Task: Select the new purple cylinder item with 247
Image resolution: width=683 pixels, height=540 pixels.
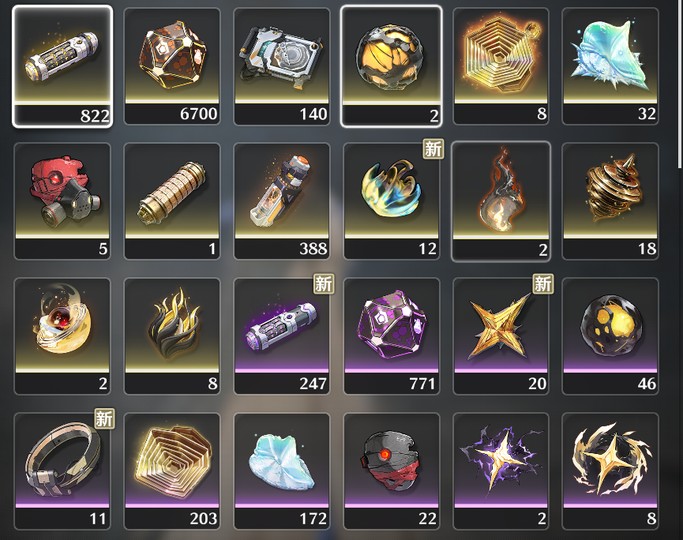Action: tap(282, 336)
